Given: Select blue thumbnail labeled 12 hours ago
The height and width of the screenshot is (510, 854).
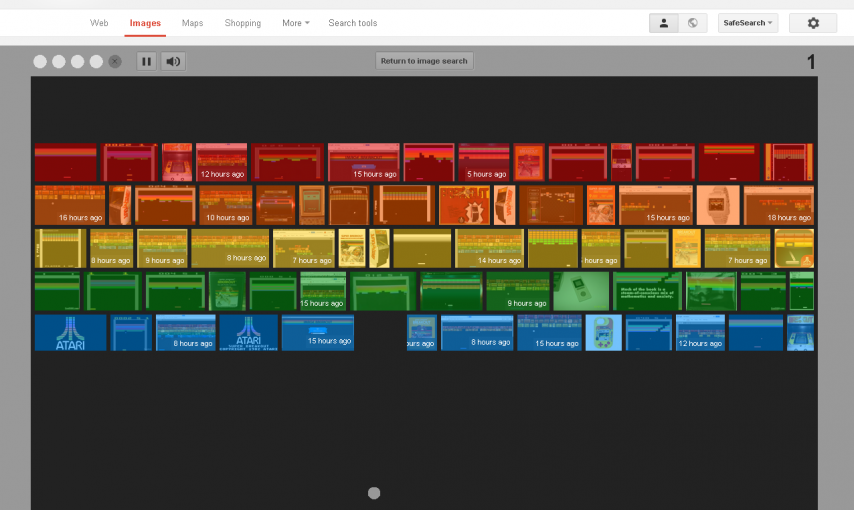Looking at the screenshot, I should pos(700,332).
